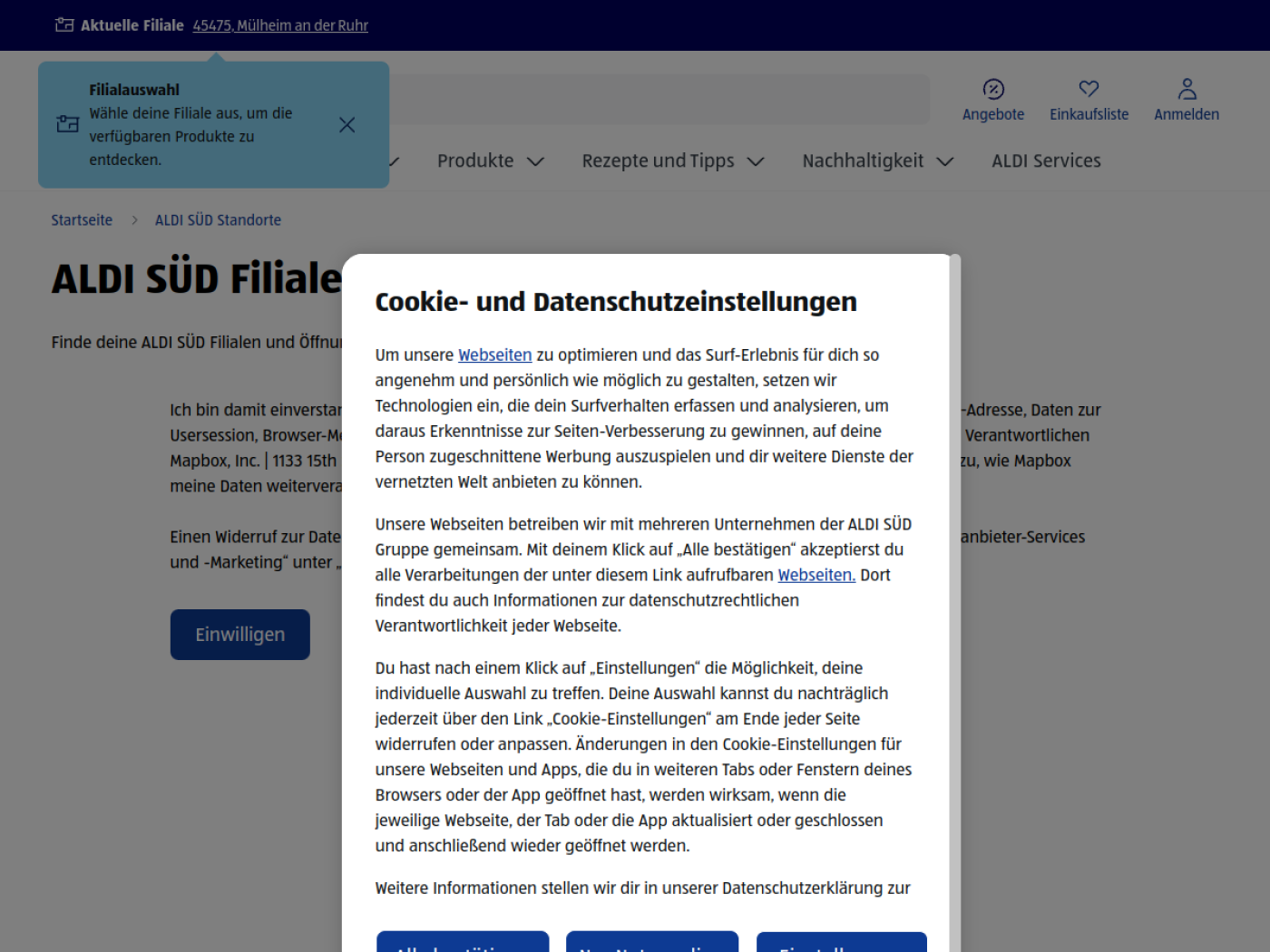
Task: Click 'Cookie- und Datenschutzeinstellungen' heading
Action: click(x=616, y=302)
